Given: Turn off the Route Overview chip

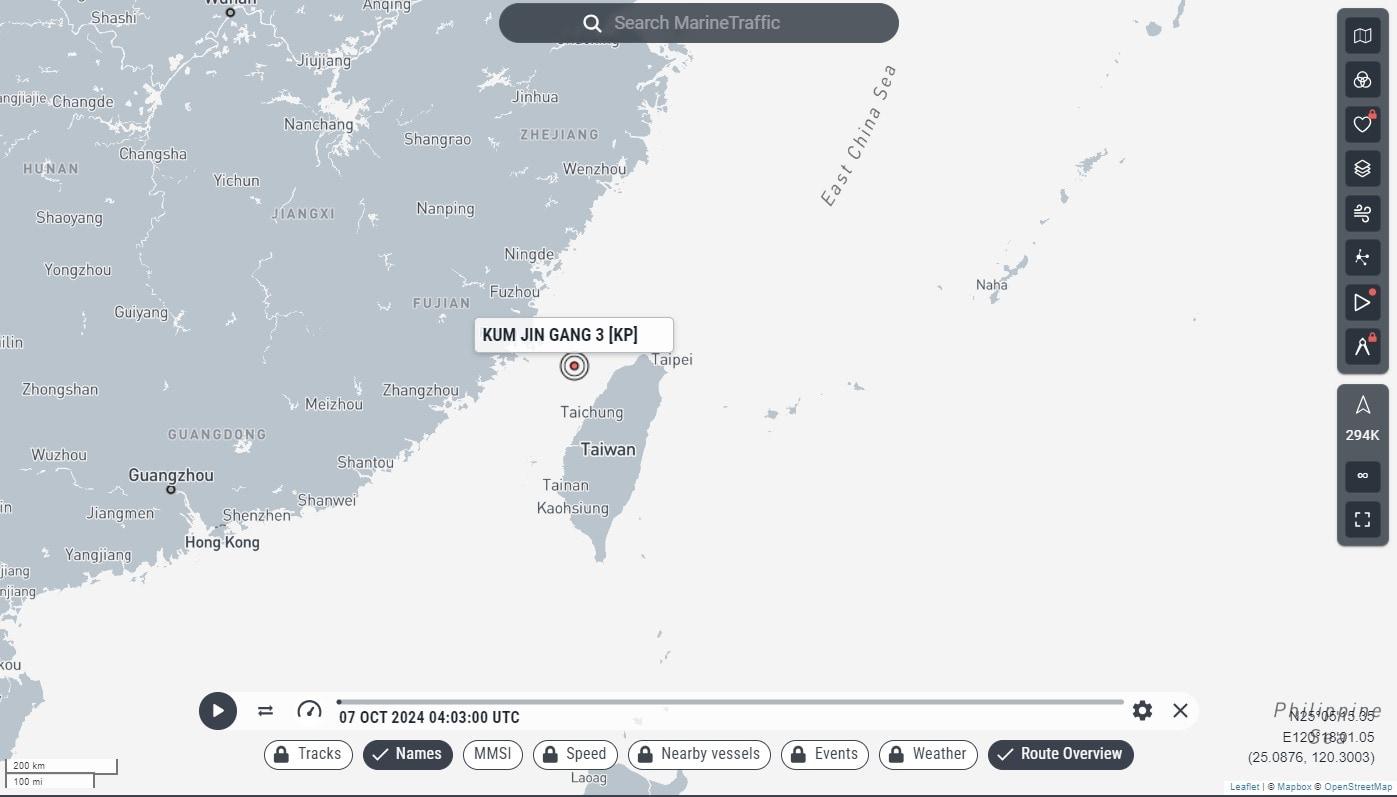Looking at the screenshot, I should pyautogui.click(x=1060, y=754).
